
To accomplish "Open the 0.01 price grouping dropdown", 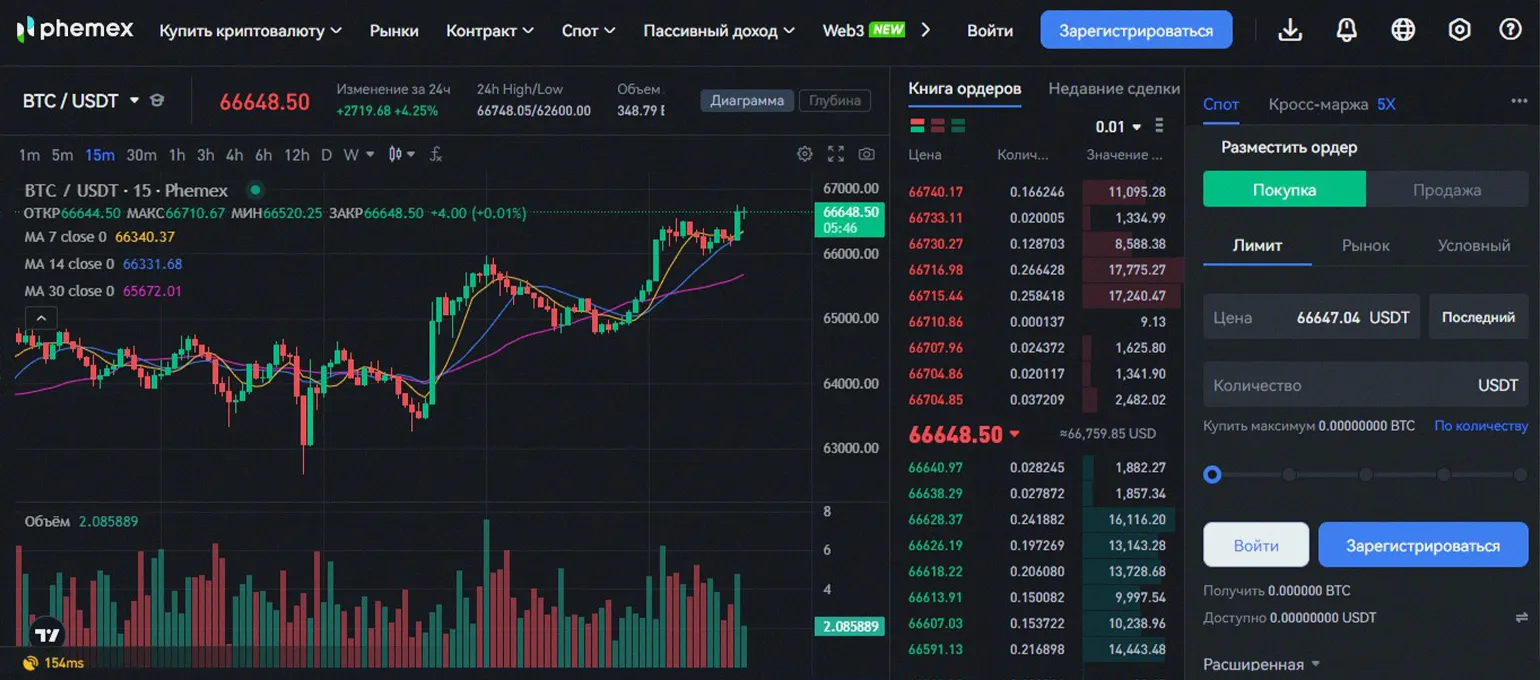I will point(1118,127).
